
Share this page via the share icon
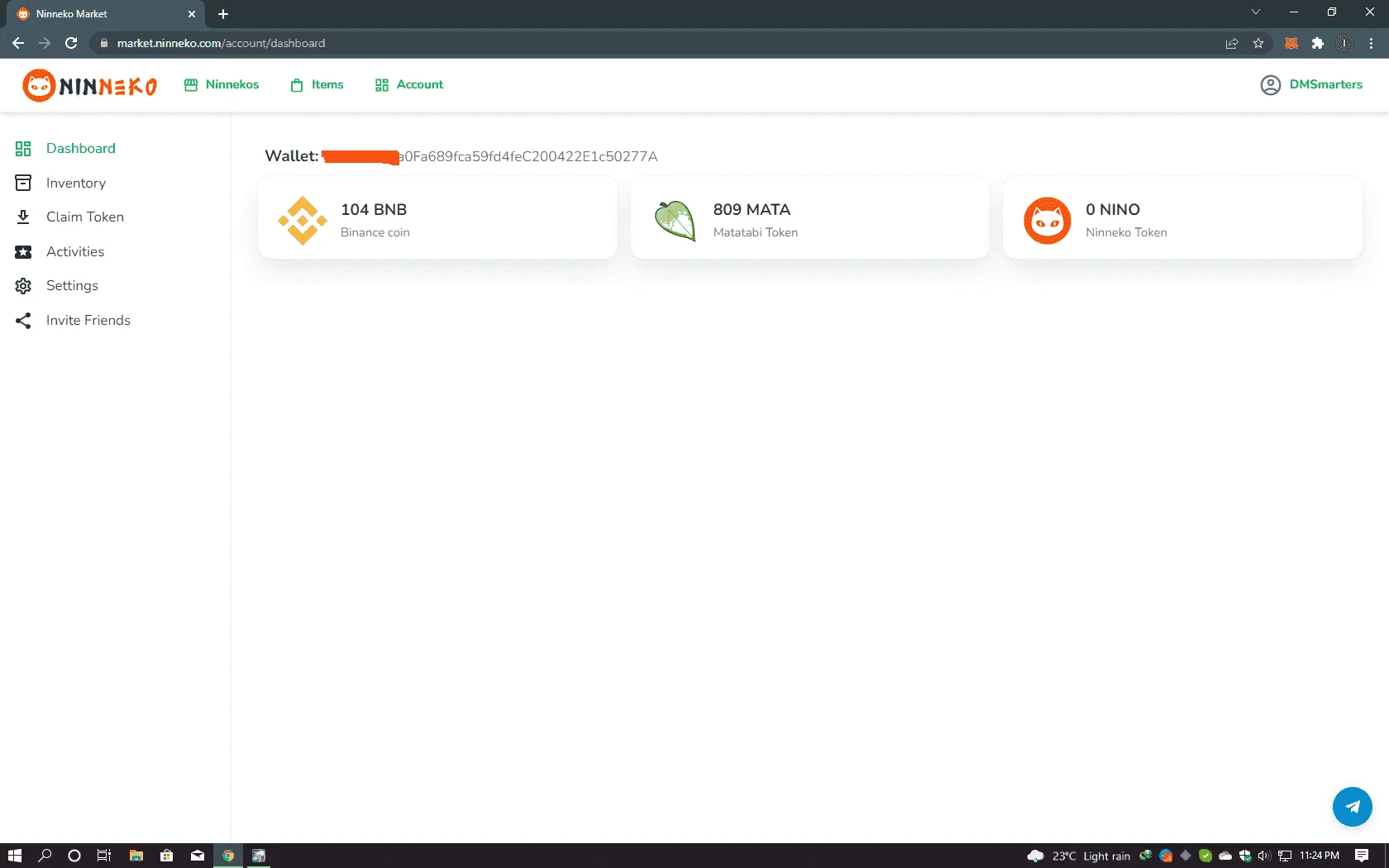[x=1232, y=43]
